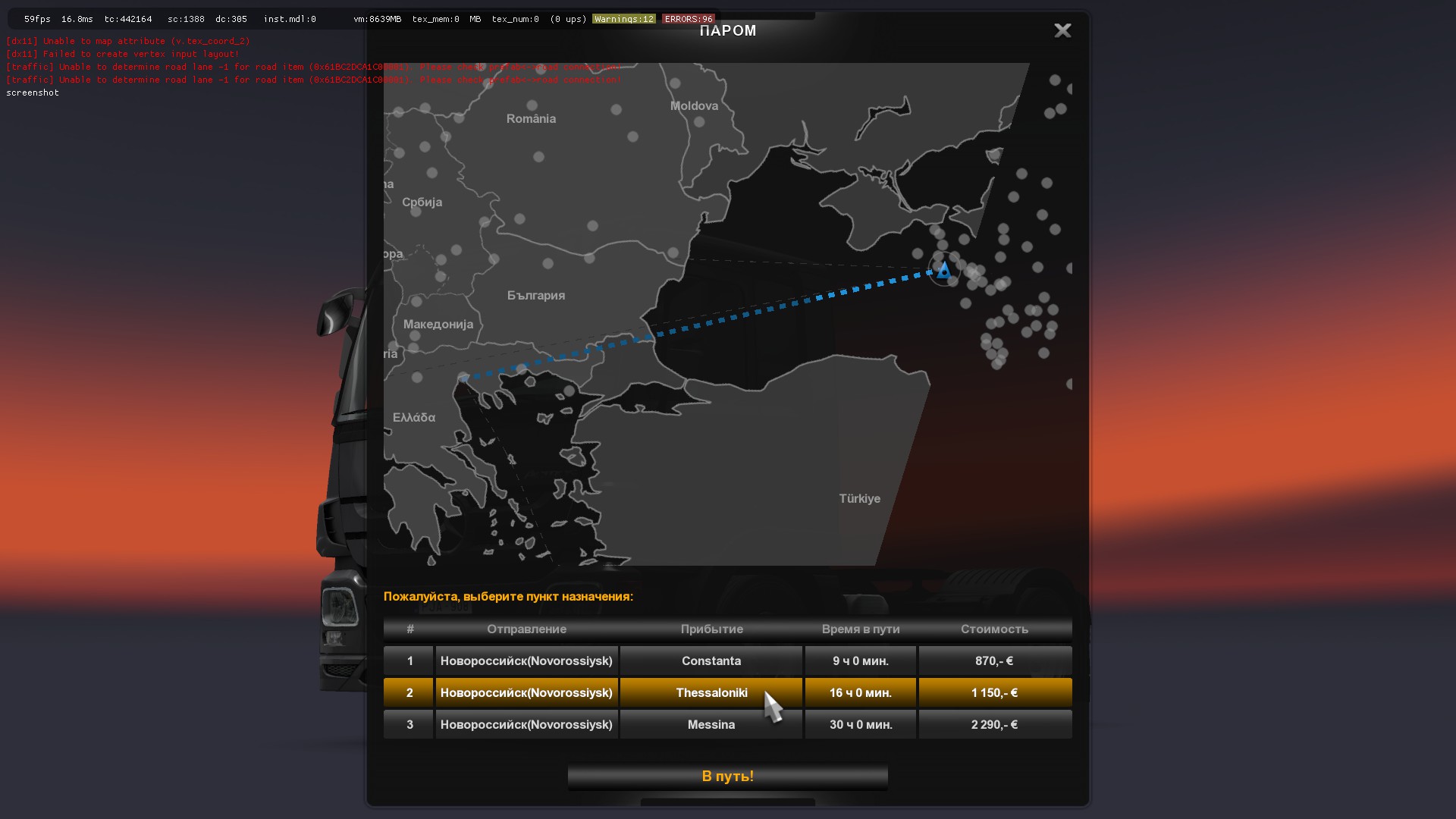Click the 'Ελλάδα' map label

pyautogui.click(x=414, y=417)
